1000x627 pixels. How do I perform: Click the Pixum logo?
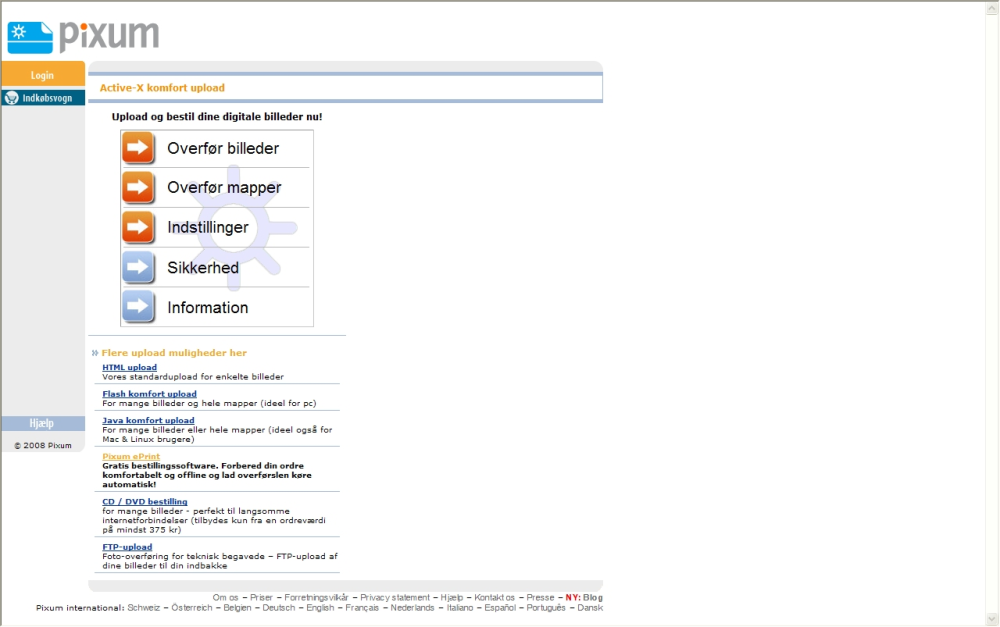[83, 38]
